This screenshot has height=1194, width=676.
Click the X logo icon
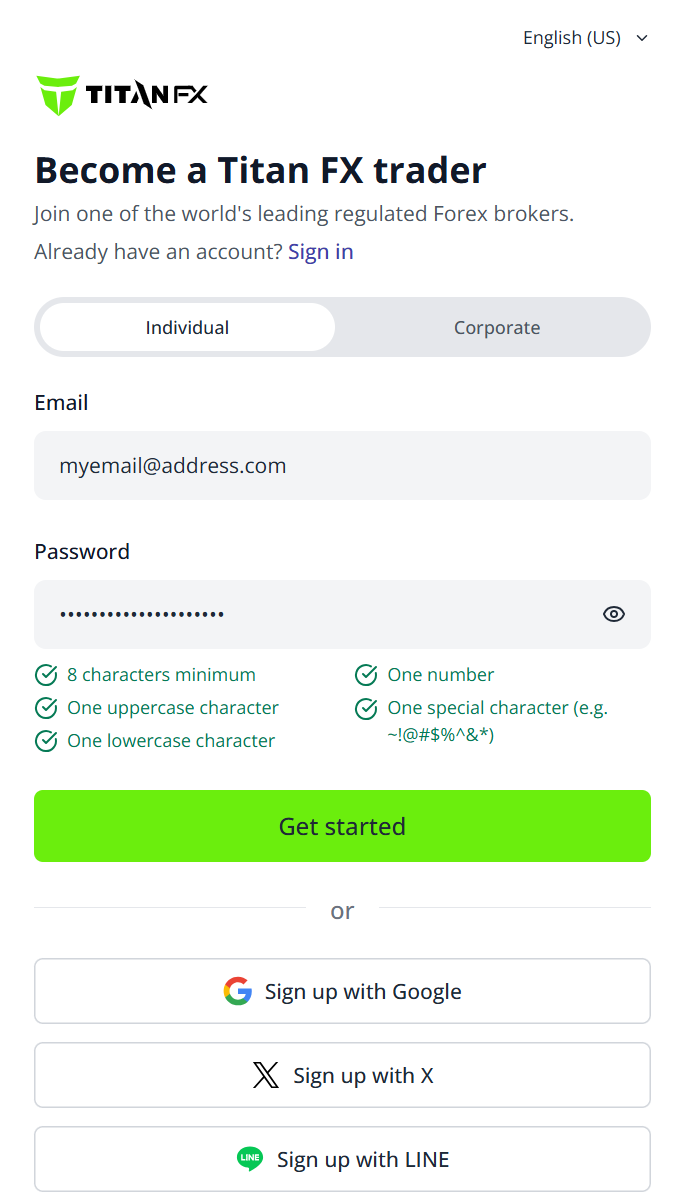266,1075
